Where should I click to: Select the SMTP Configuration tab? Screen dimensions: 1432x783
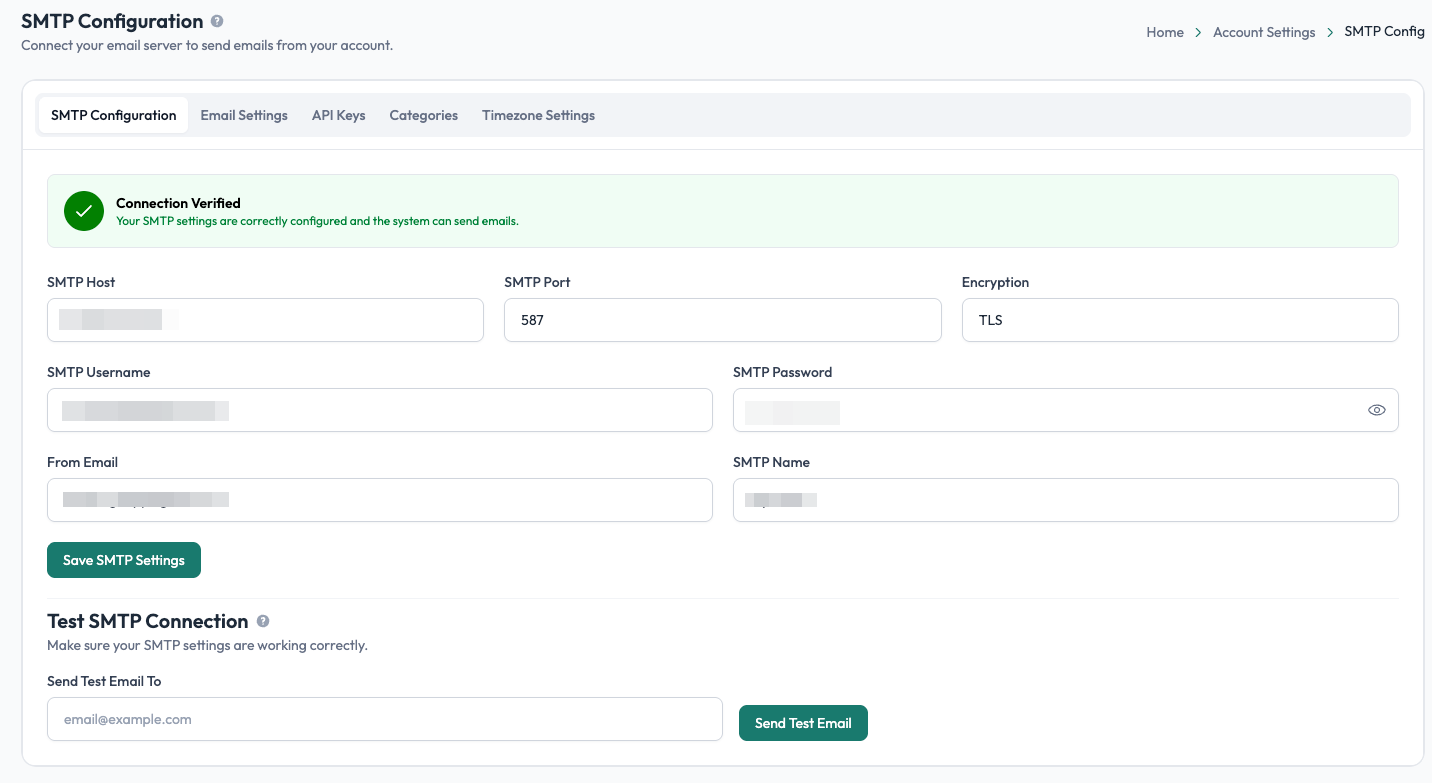tap(113, 115)
